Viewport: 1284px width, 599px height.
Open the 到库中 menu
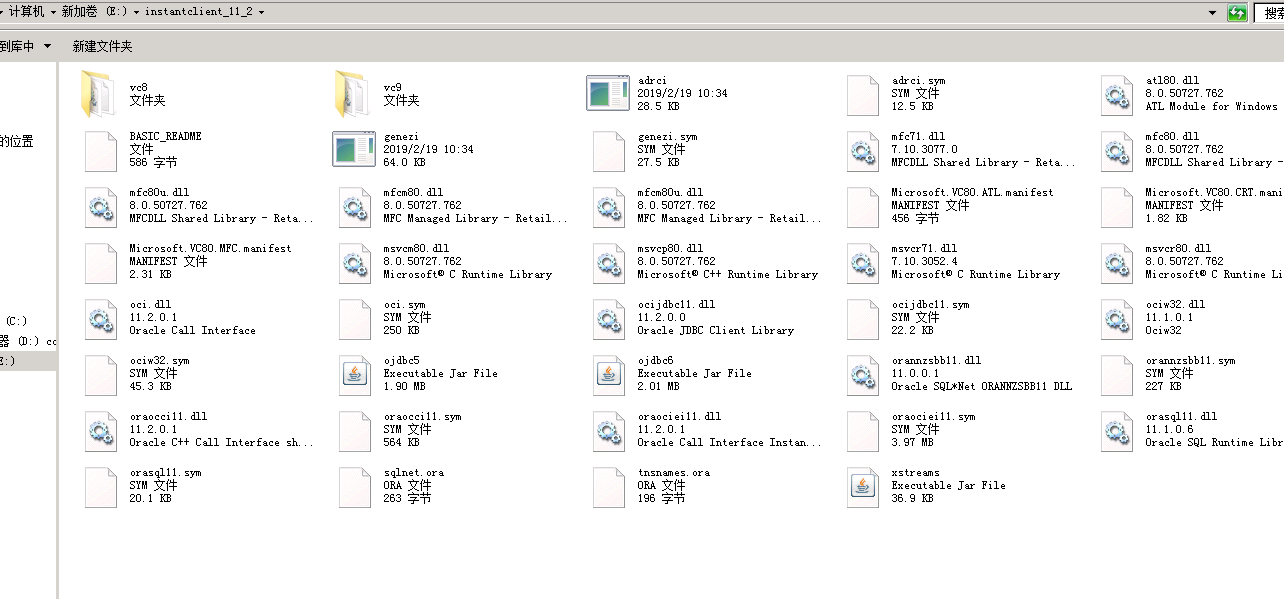click(24, 45)
